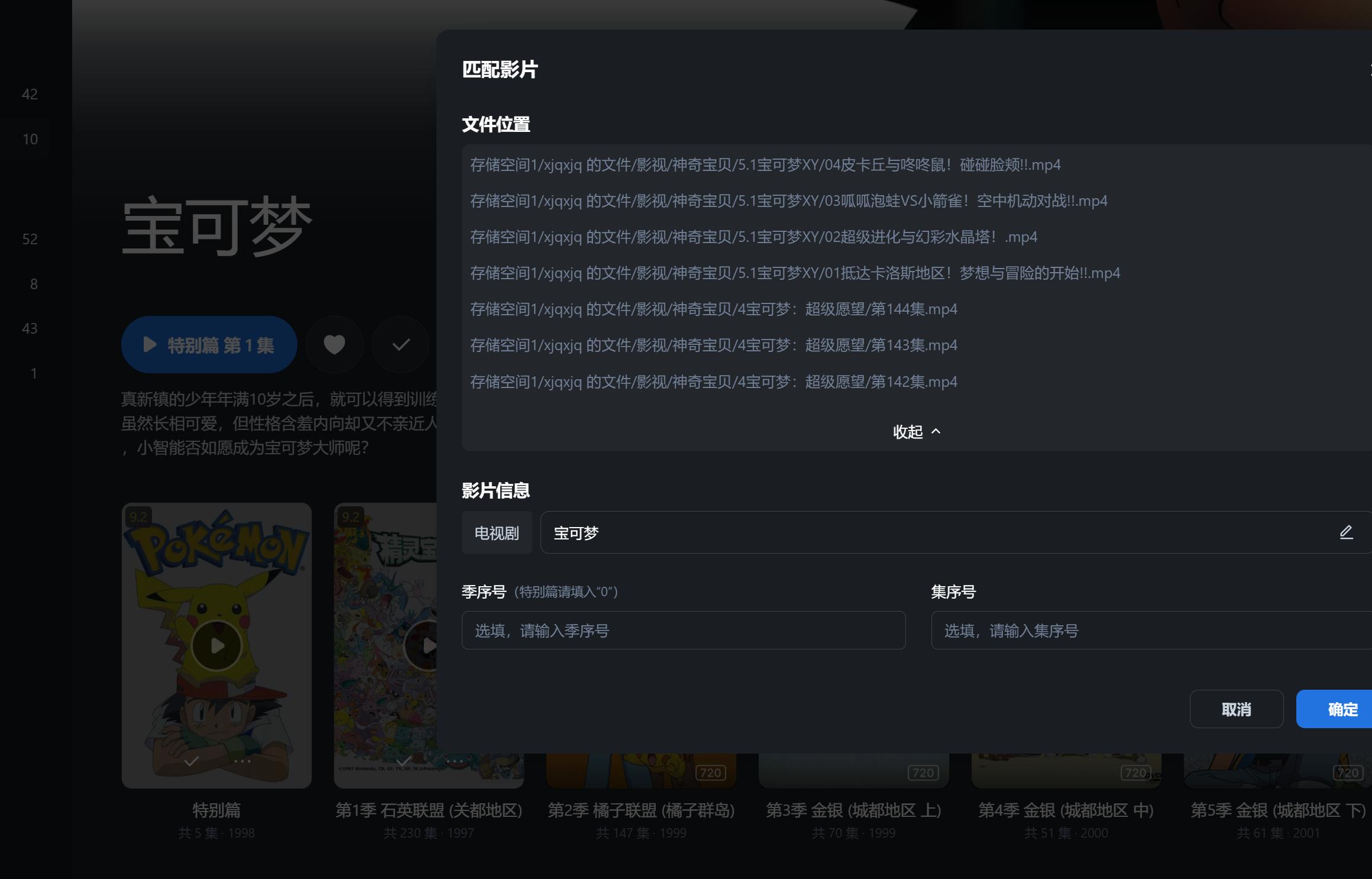This screenshot has height=879, width=1372.
Task: Click the heart favorite icon
Action: (334, 345)
